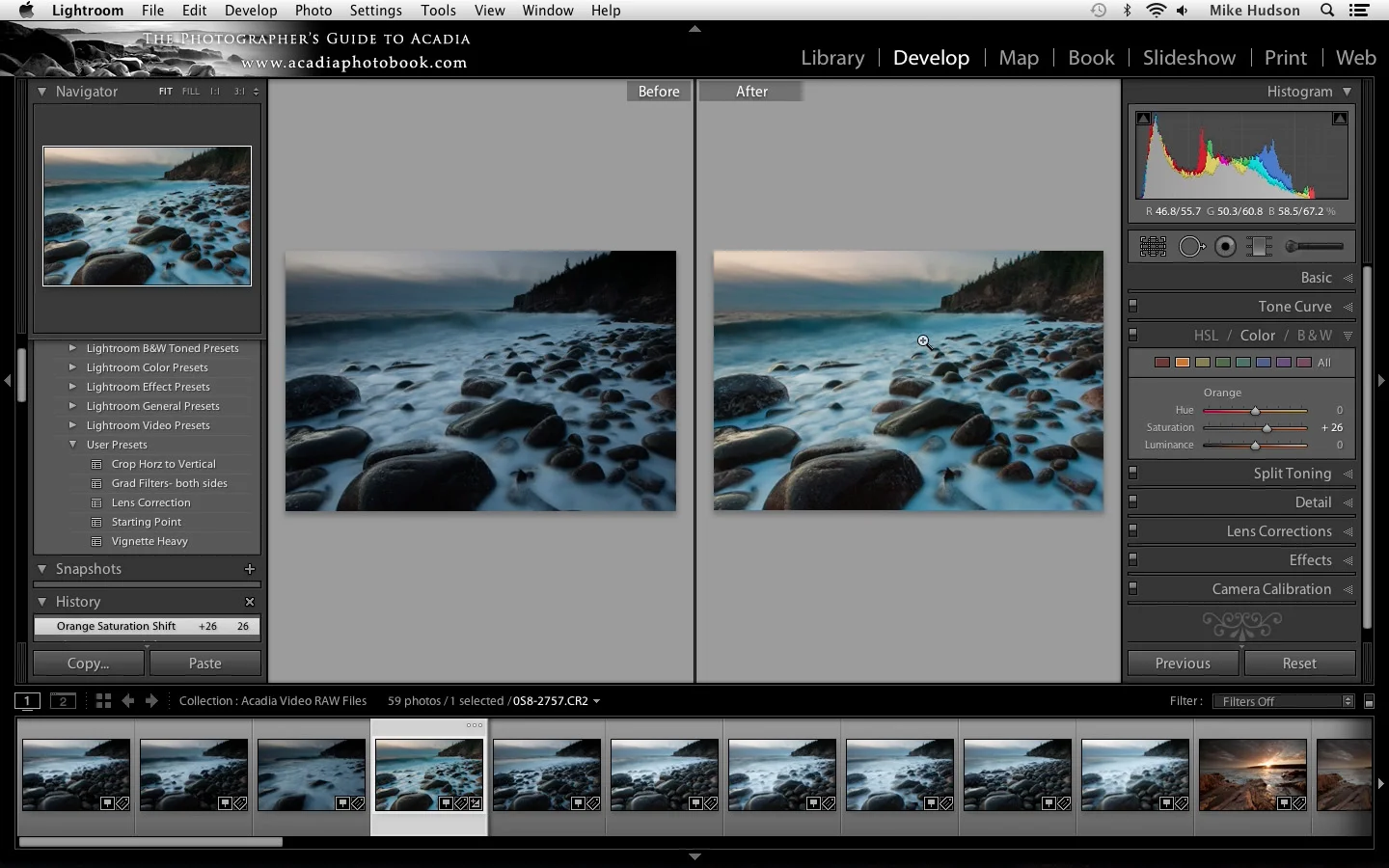This screenshot has height=868, width=1389.
Task: Expand Lightroom B&W Toned Presets folder
Action: pos(72,348)
